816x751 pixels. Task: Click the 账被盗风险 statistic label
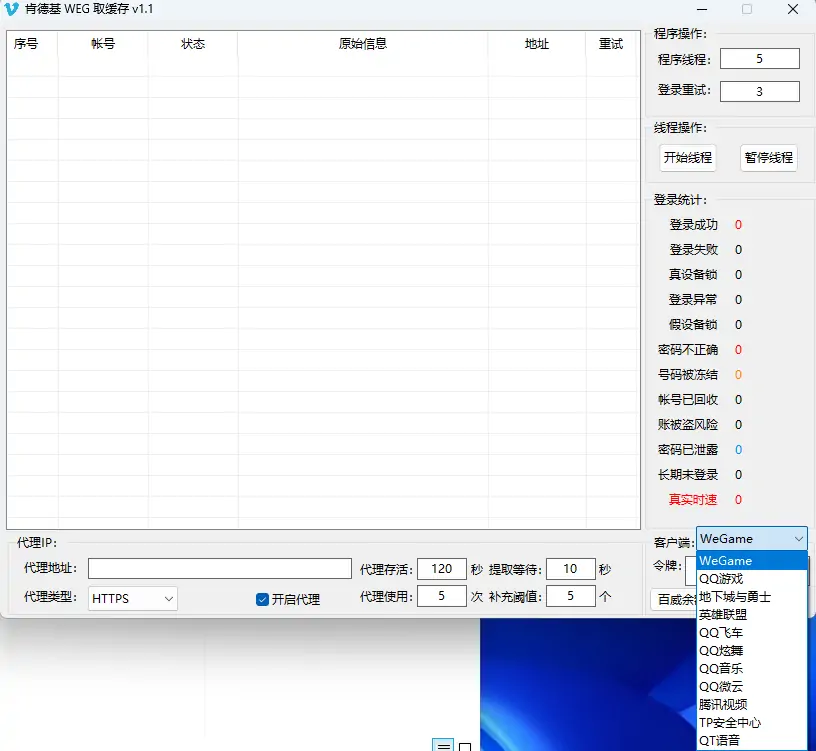point(687,425)
